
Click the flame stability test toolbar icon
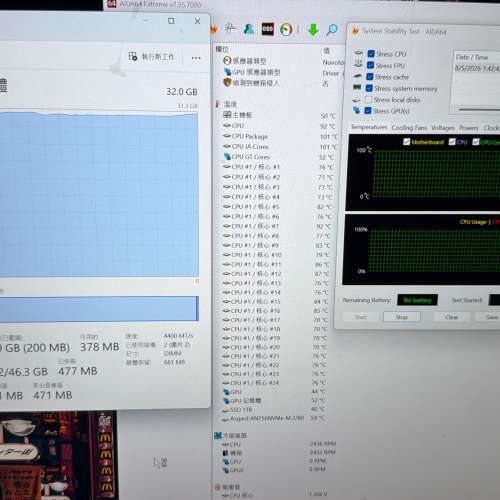(x=214, y=30)
